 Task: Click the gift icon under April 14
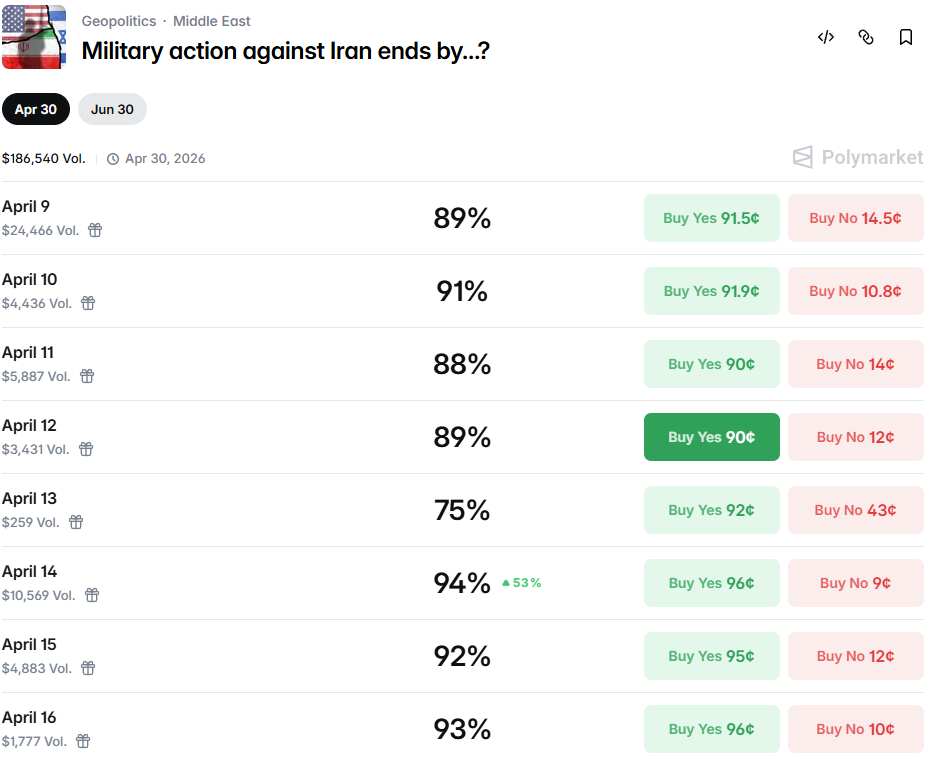92,595
